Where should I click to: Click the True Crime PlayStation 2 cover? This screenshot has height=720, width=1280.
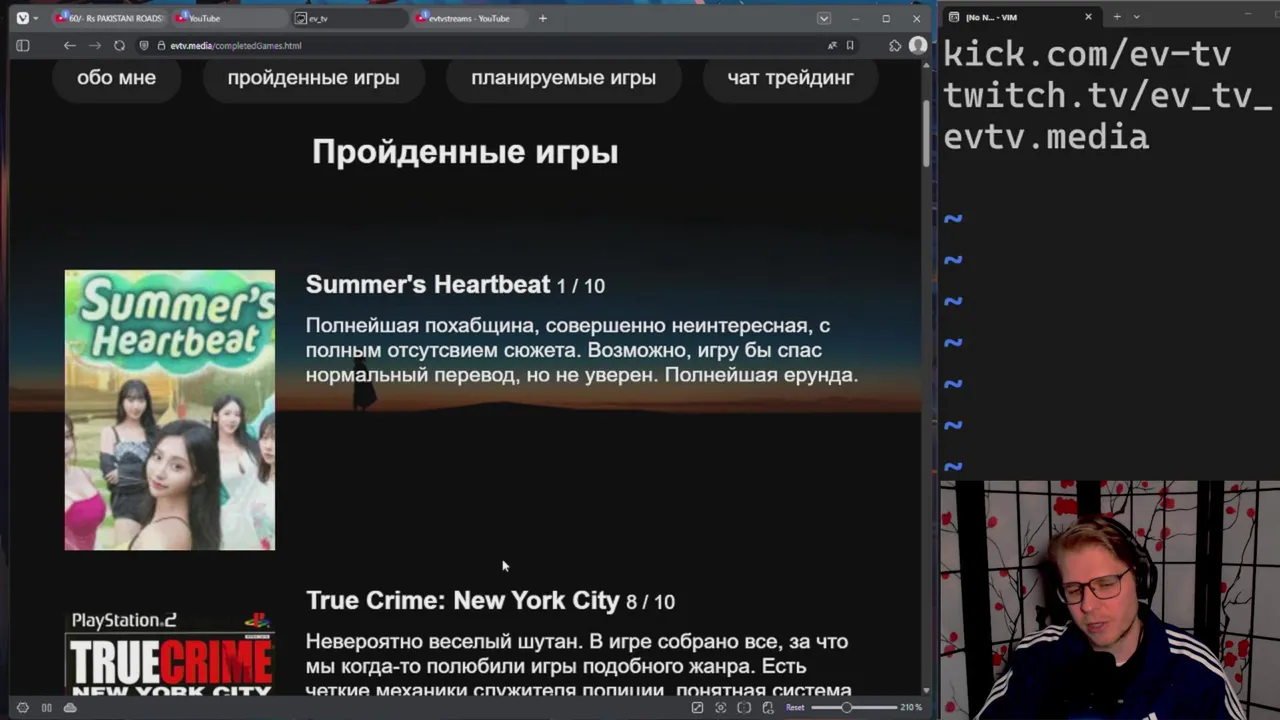(170, 653)
